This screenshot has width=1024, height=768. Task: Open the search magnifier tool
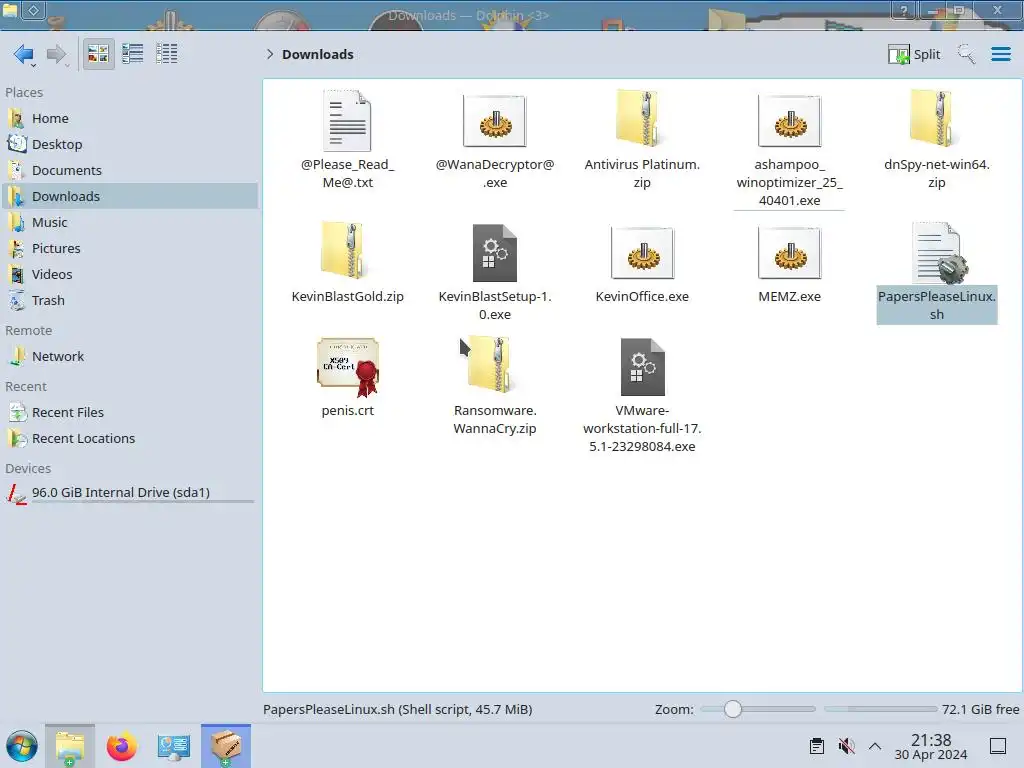click(x=966, y=54)
